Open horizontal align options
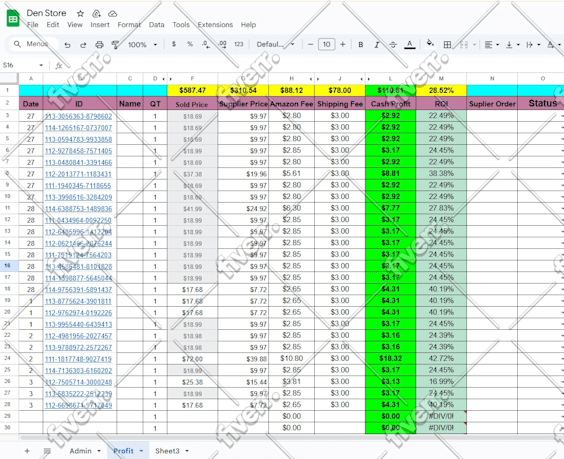Screen dimensions: 564x459 click(491, 45)
